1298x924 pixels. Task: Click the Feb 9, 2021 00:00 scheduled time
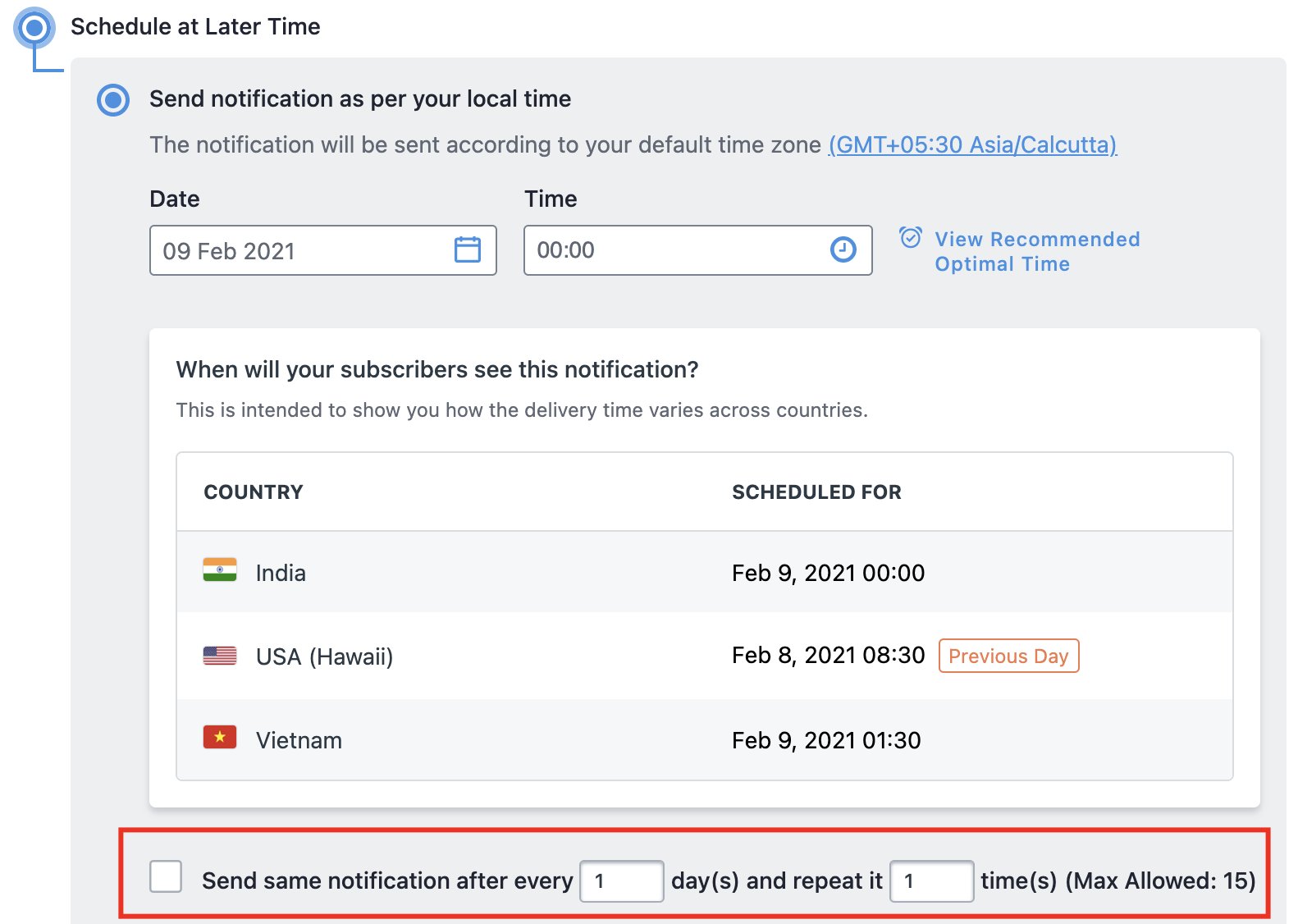coord(828,573)
